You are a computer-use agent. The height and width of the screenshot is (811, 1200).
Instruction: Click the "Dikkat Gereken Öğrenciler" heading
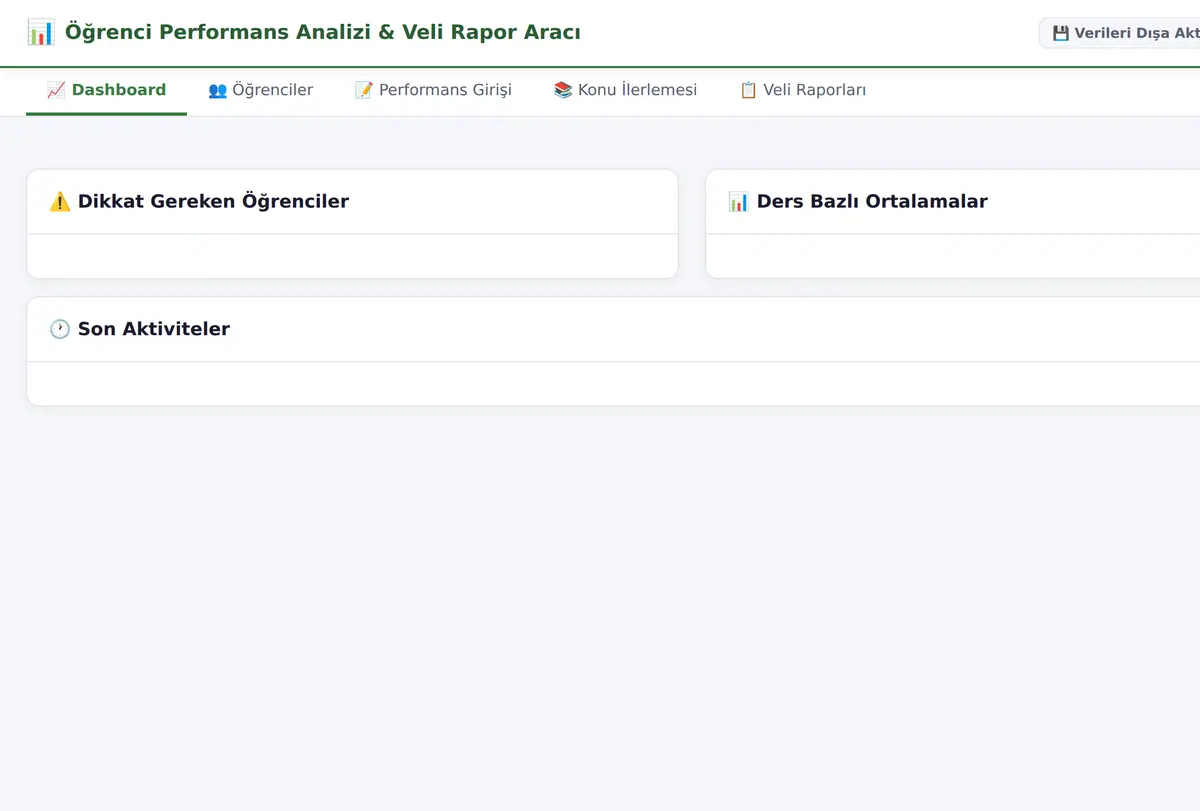click(213, 201)
